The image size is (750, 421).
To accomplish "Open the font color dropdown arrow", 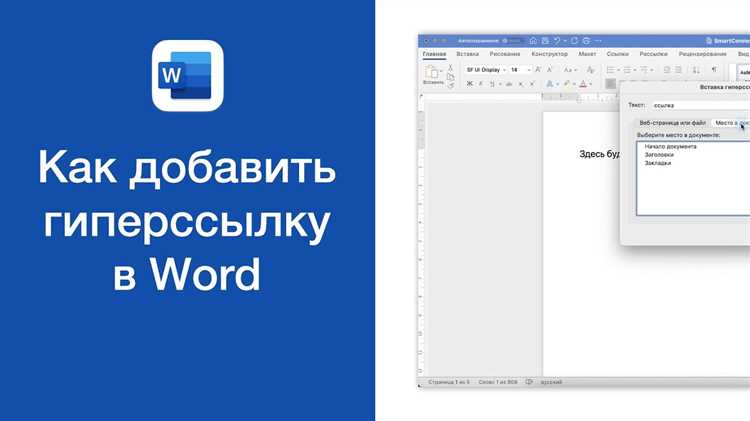I will pos(591,84).
